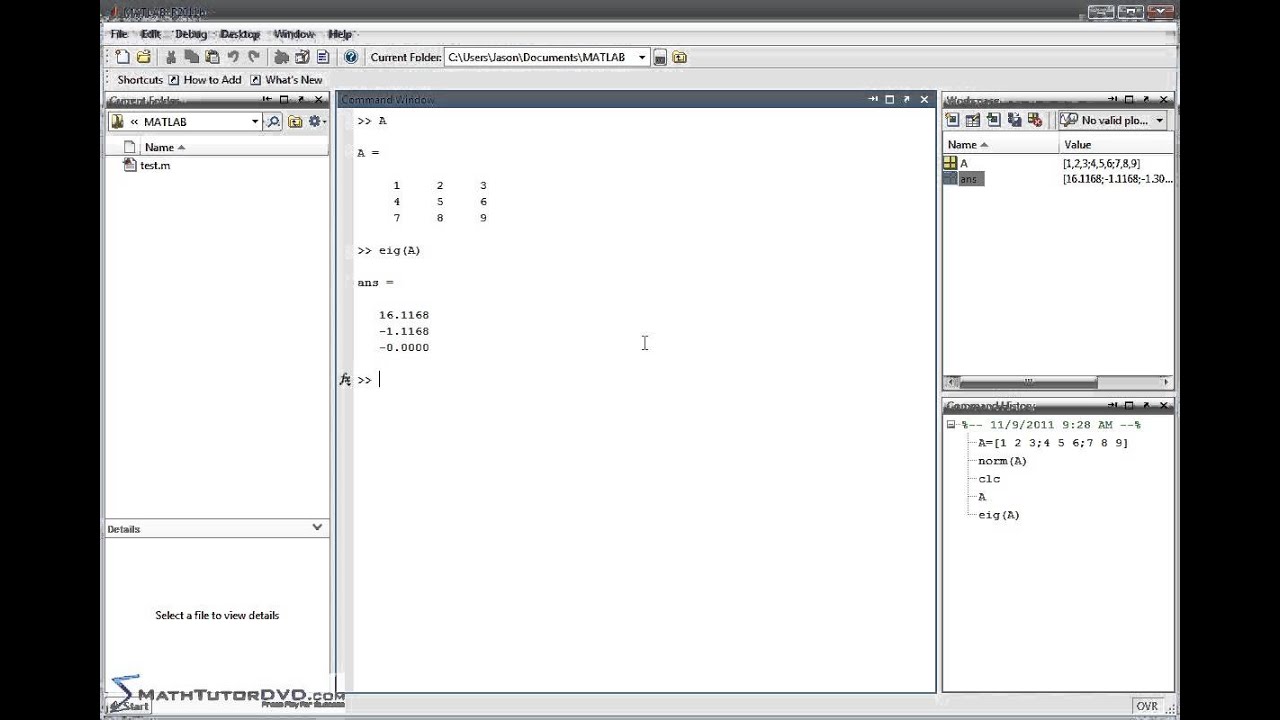Image resolution: width=1280 pixels, height=720 pixels.
Task: Select eig(A) in Command History
Action: 999,515
